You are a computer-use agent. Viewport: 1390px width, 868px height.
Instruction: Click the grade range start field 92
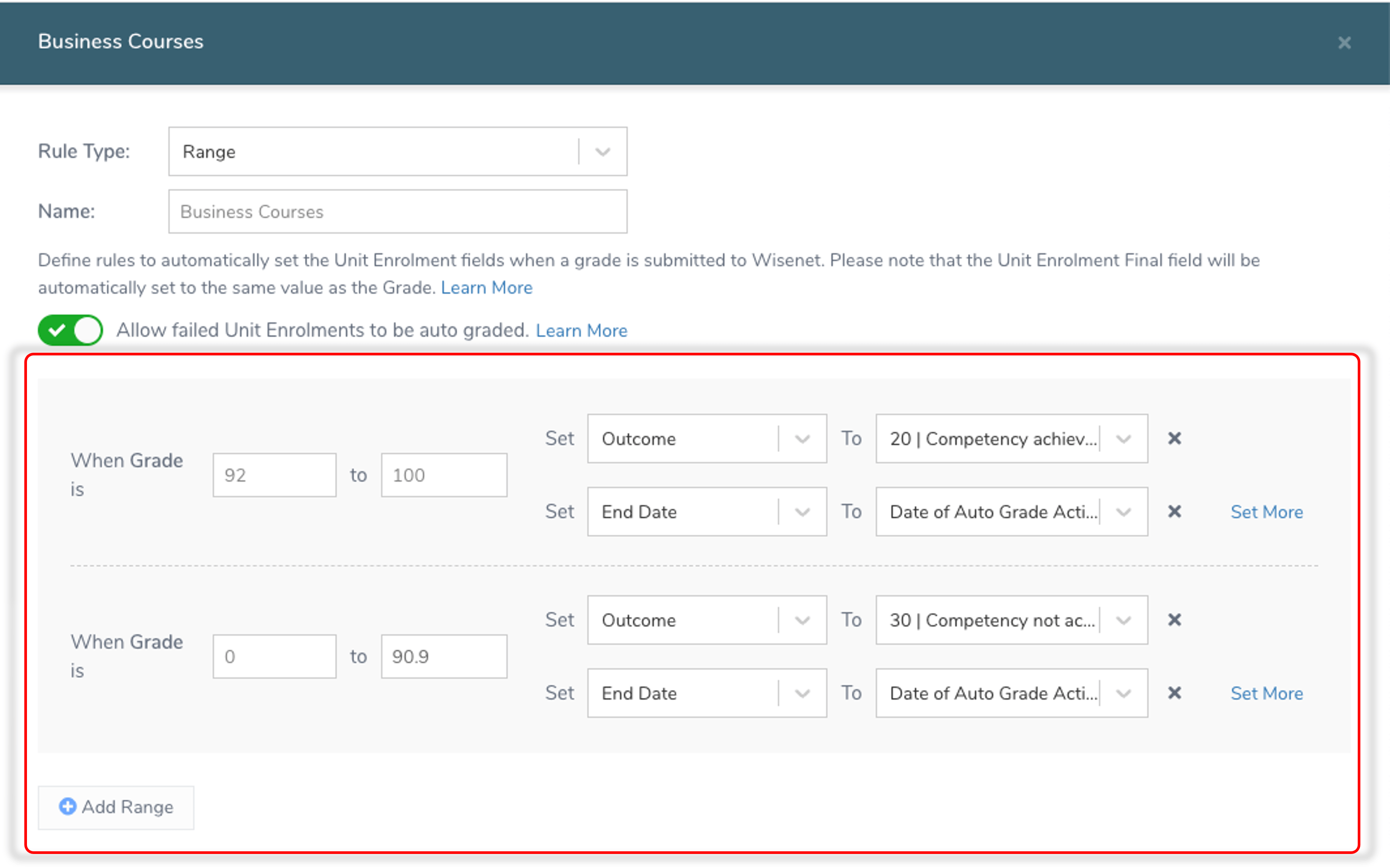pyautogui.click(x=275, y=475)
